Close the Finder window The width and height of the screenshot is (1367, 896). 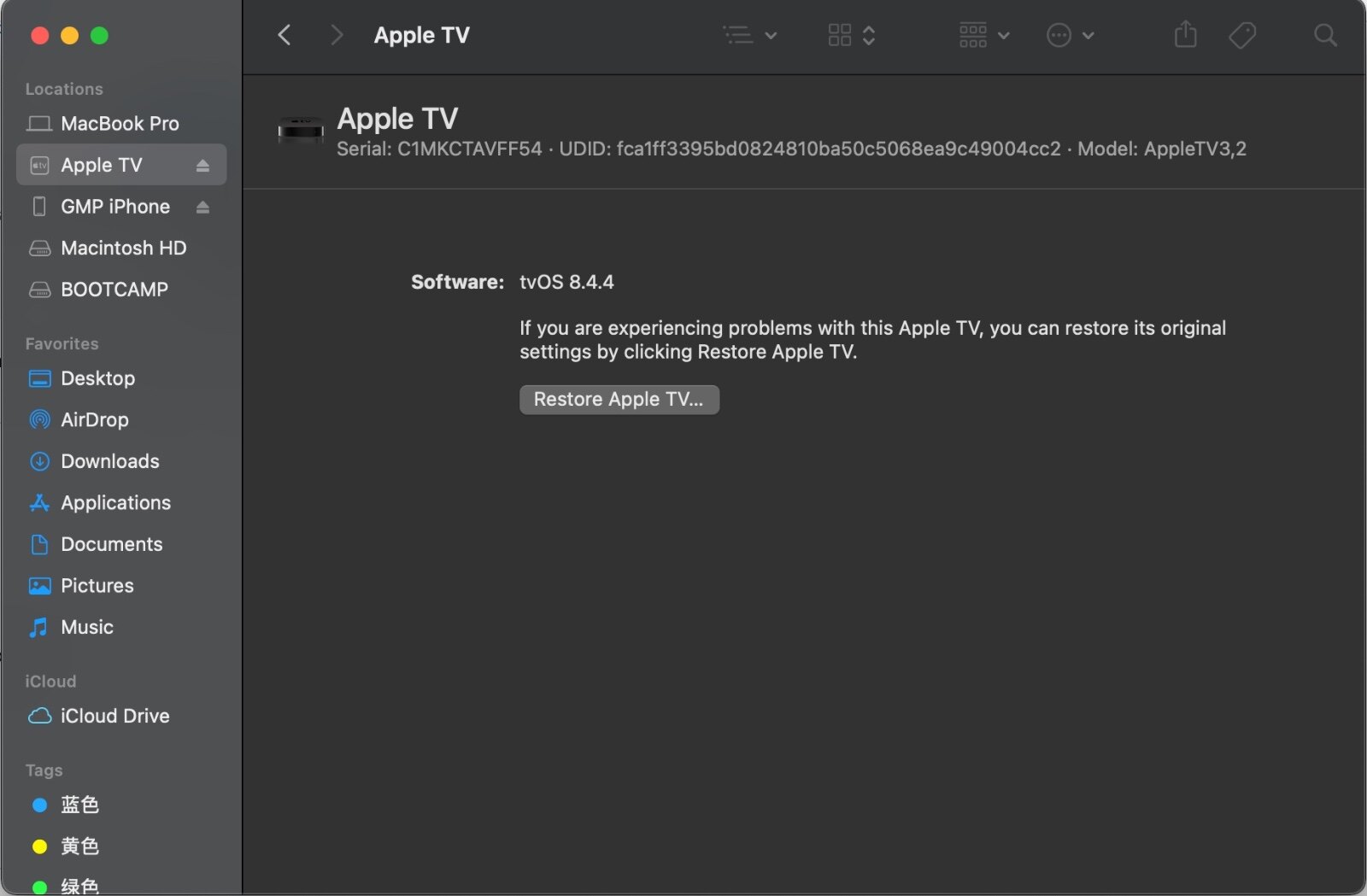tap(39, 35)
